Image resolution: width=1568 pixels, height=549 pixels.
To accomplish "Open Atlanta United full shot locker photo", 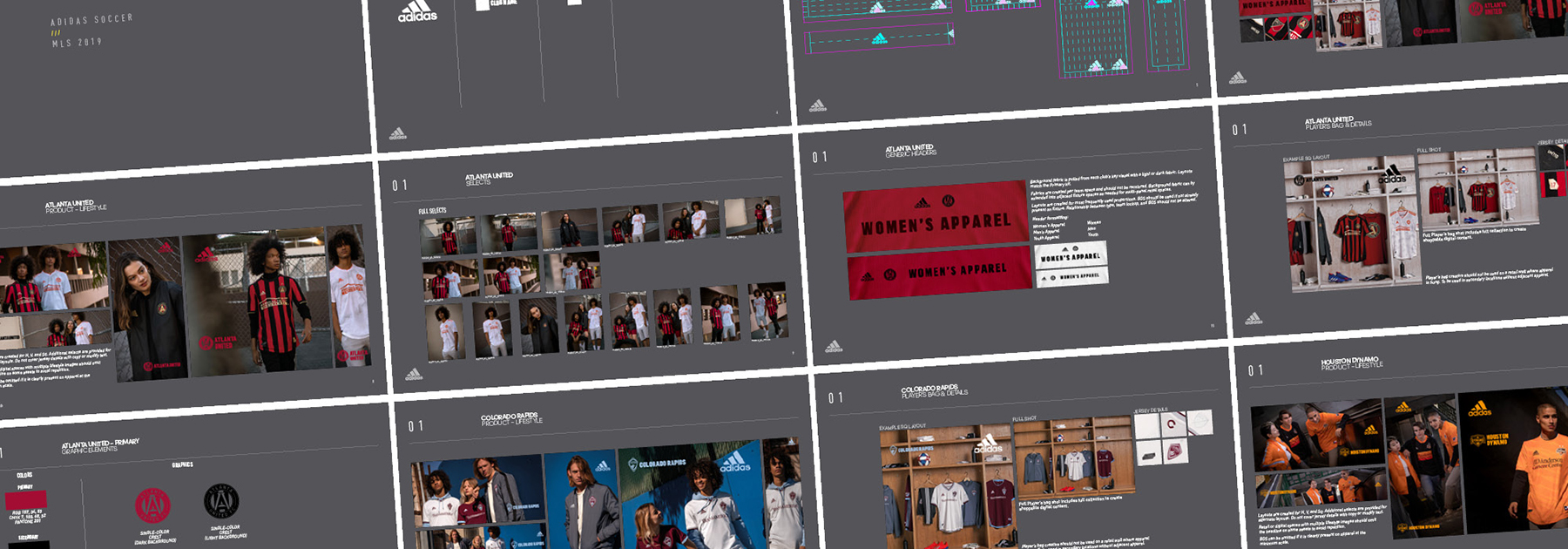I will click(1477, 190).
